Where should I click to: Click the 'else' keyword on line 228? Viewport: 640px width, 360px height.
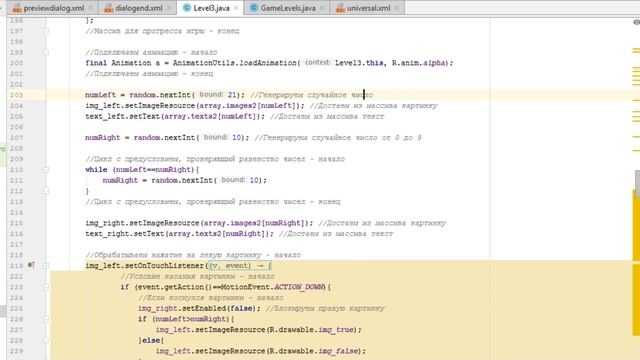pos(151,340)
